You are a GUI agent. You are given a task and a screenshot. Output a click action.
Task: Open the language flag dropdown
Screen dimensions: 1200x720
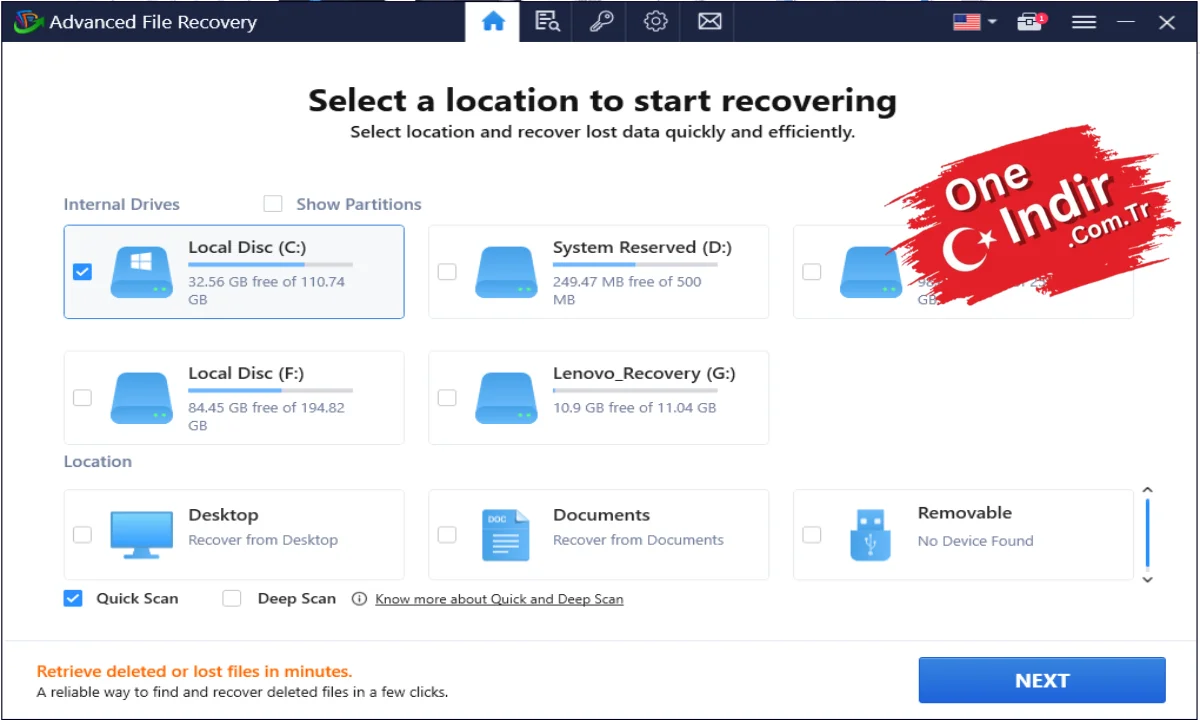point(975,22)
